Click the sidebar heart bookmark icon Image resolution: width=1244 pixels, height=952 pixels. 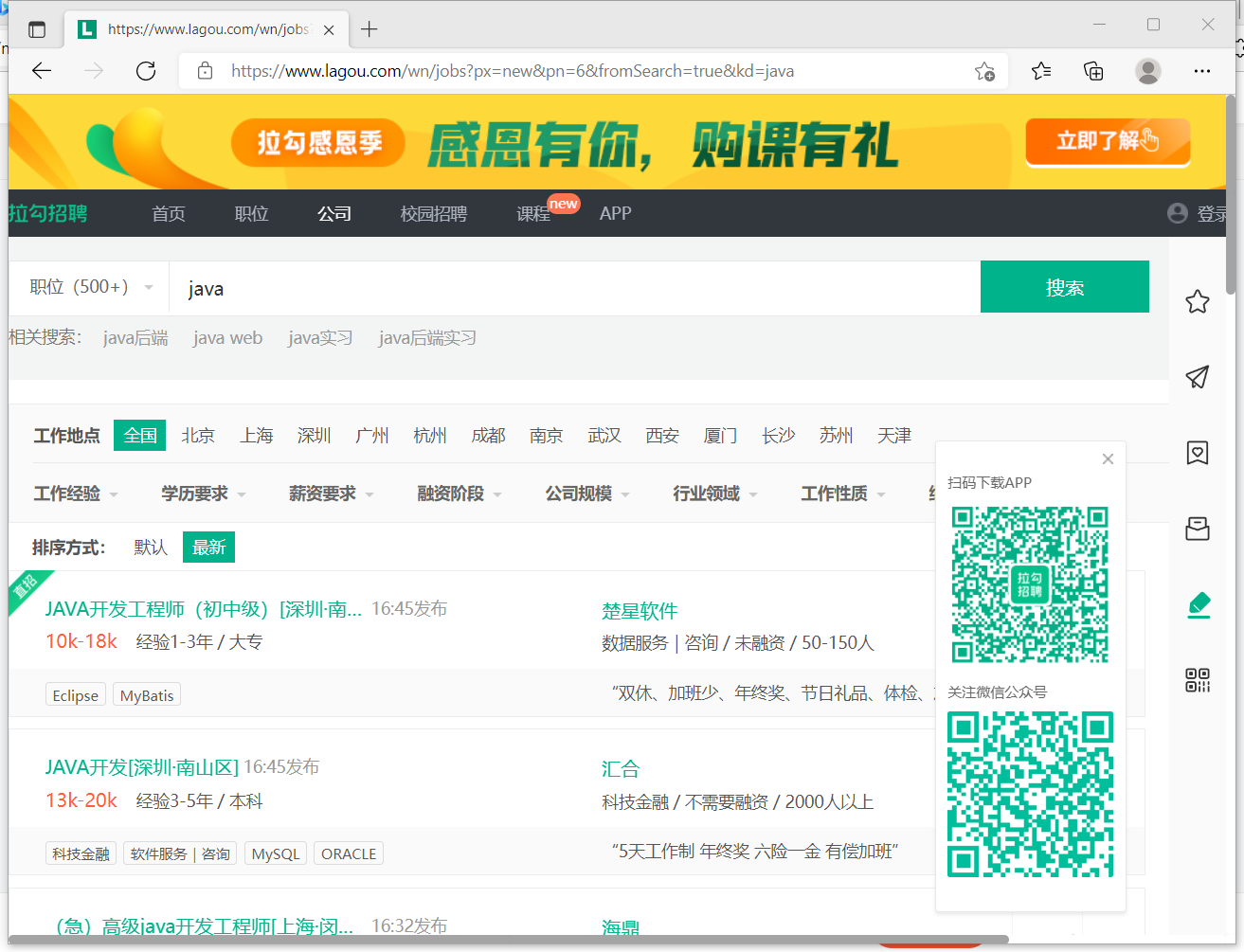point(1198,453)
